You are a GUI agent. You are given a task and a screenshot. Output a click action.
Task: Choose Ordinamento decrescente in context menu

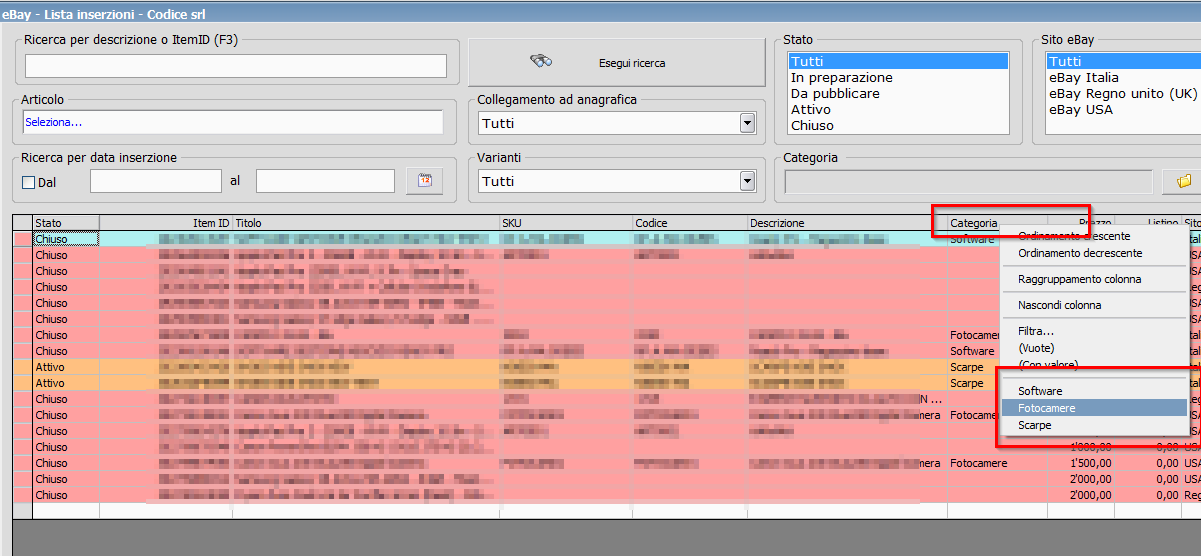tap(1080, 253)
